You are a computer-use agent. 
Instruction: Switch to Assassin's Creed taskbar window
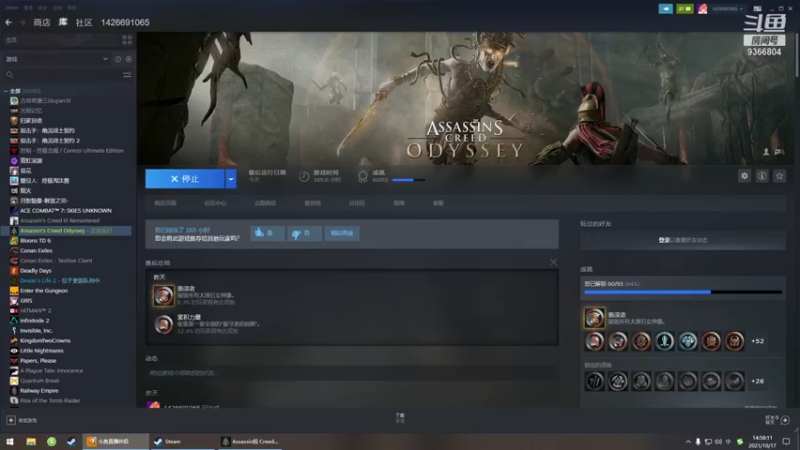(x=251, y=441)
